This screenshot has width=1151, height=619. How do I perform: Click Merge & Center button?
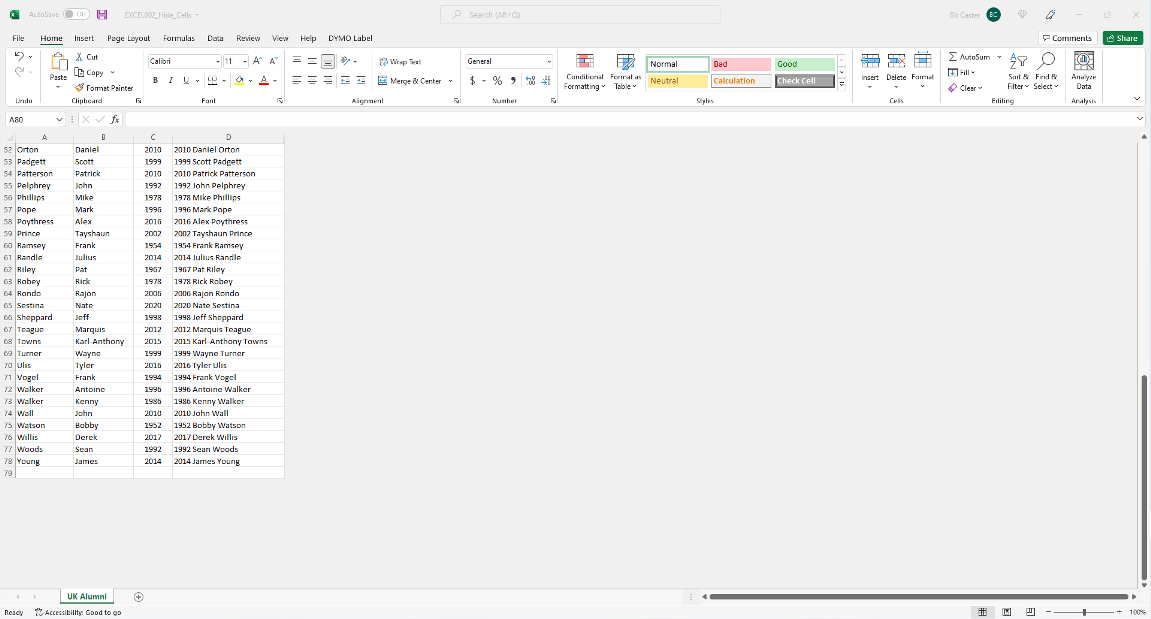tap(410, 81)
